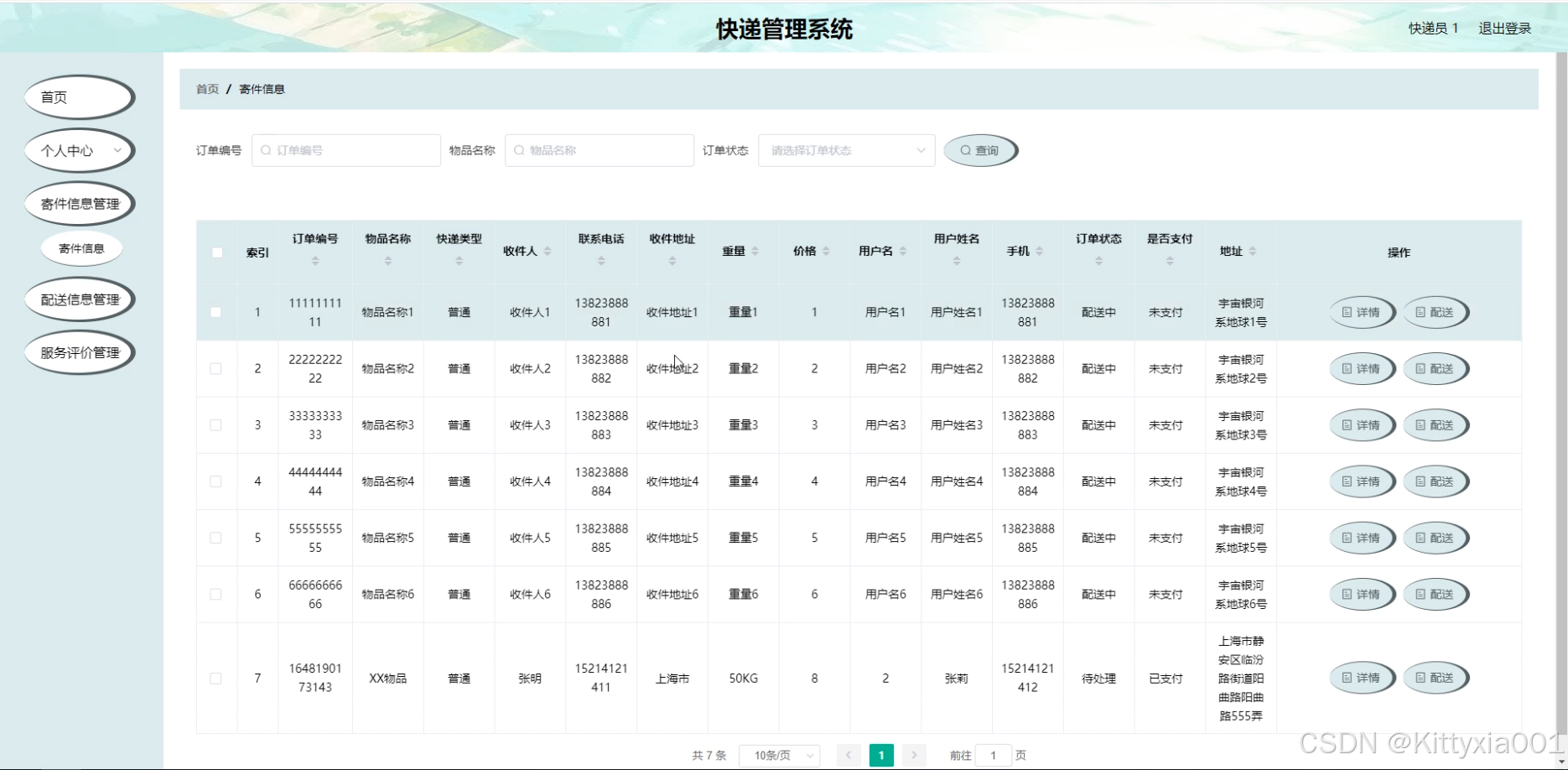Expand the 个人中心 sidebar menu
Screen dimensions: 1568x770
coord(80,151)
